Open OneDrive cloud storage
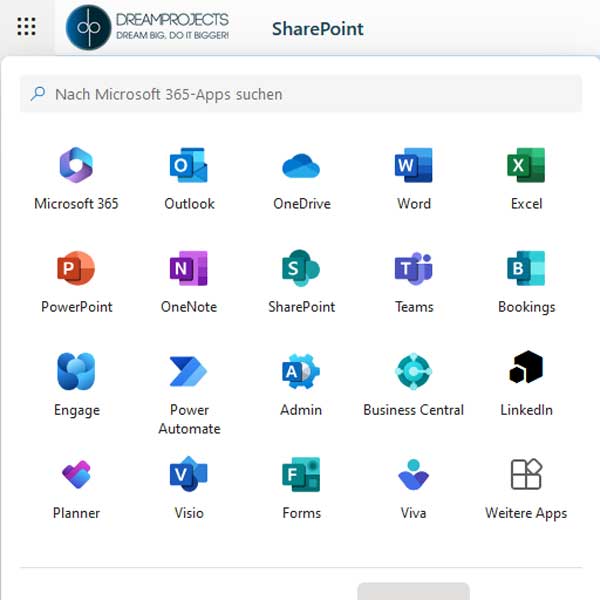The height and width of the screenshot is (600, 600). point(302,179)
